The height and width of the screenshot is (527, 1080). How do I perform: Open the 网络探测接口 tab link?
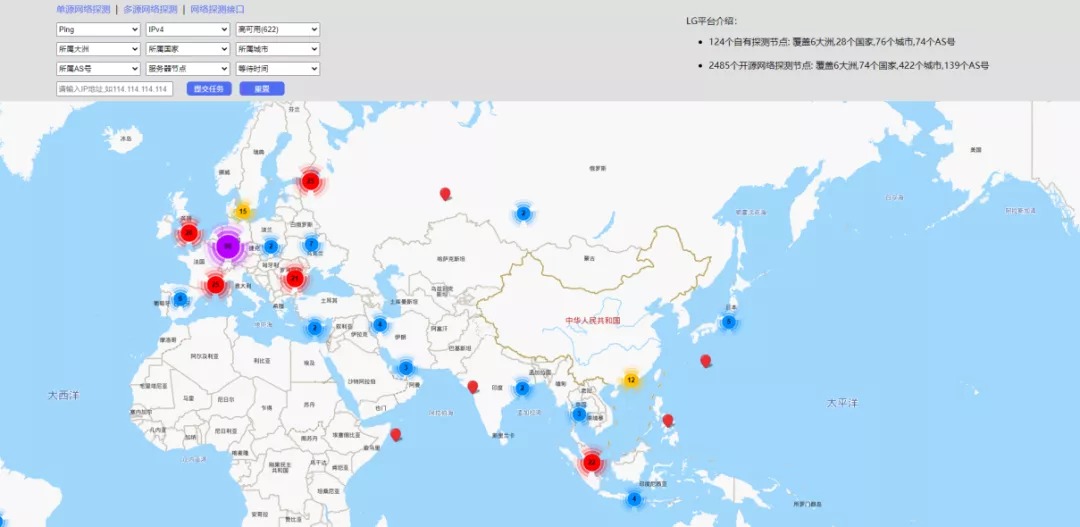[218, 10]
